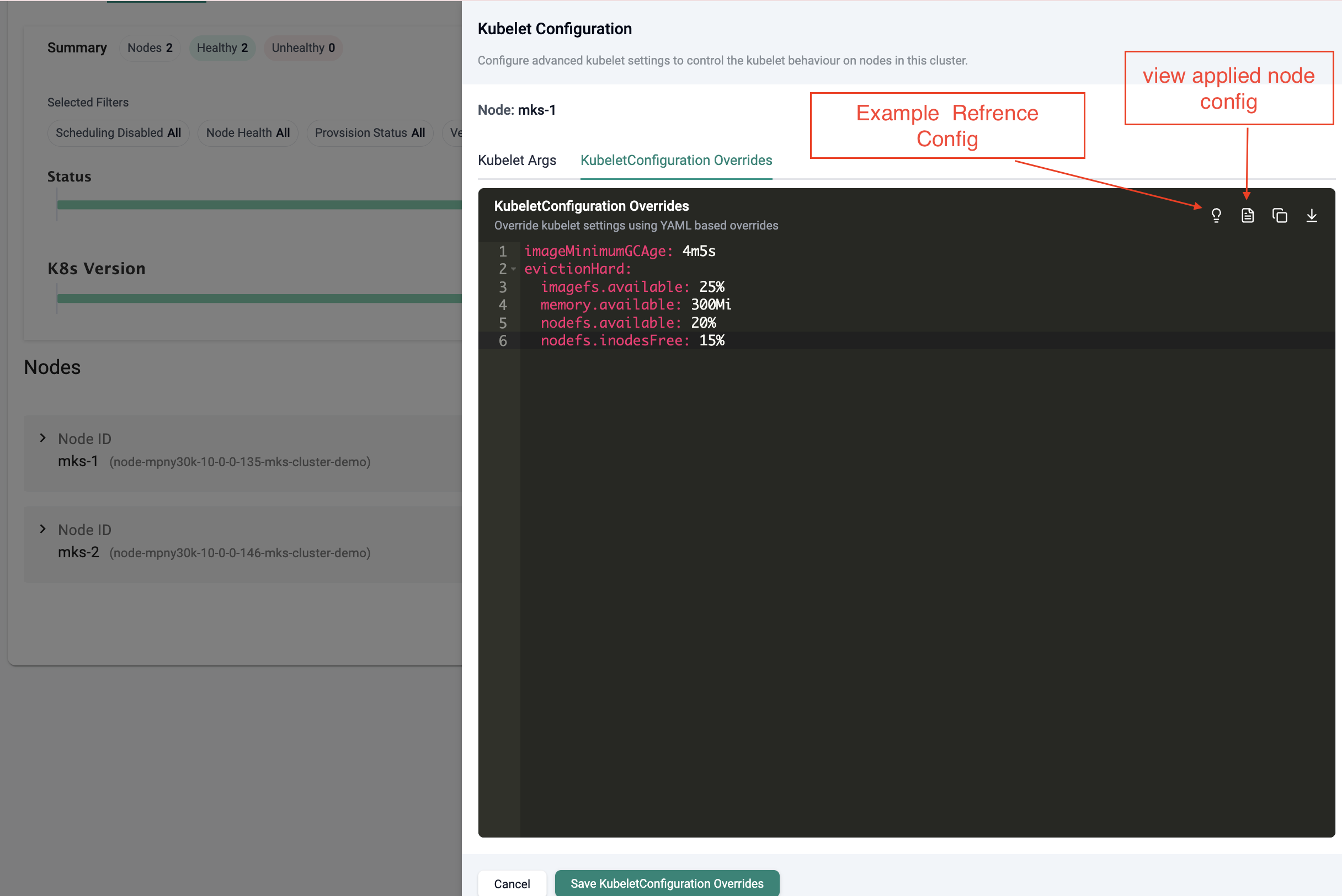The height and width of the screenshot is (896, 1342).
Task: Copy the KubeletConfiguration overrides YAML
Action: [1280, 215]
